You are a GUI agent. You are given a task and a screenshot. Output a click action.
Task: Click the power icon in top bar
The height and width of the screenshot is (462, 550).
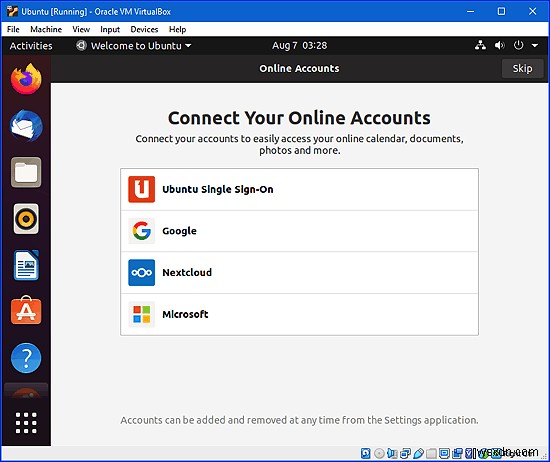pos(518,45)
